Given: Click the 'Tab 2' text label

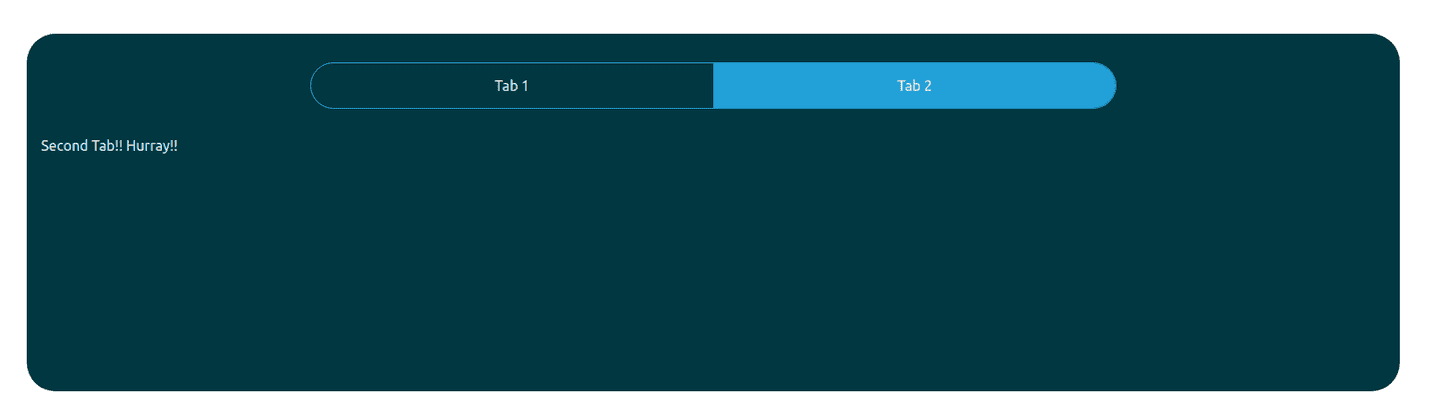Looking at the screenshot, I should [914, 86].
